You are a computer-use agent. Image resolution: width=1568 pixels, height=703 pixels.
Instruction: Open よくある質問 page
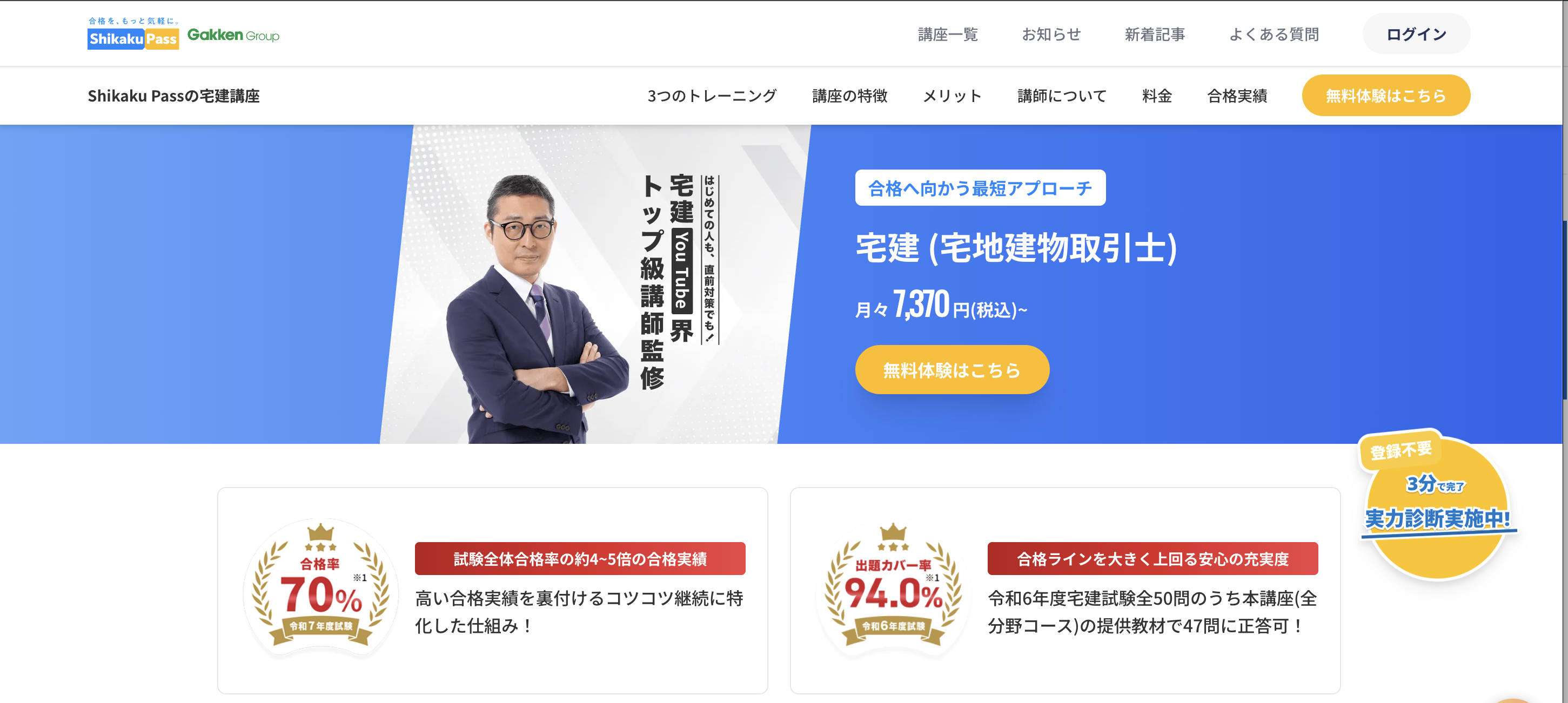point(1274,34)
